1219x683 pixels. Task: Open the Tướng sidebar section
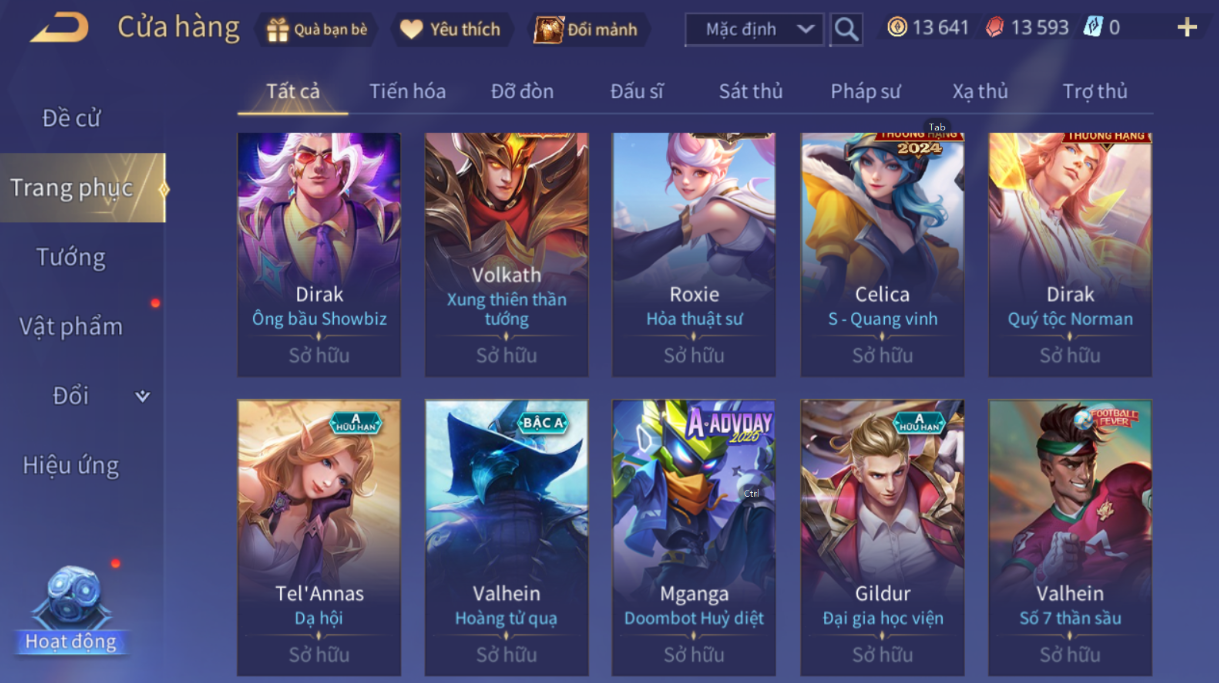click(71, 257)
